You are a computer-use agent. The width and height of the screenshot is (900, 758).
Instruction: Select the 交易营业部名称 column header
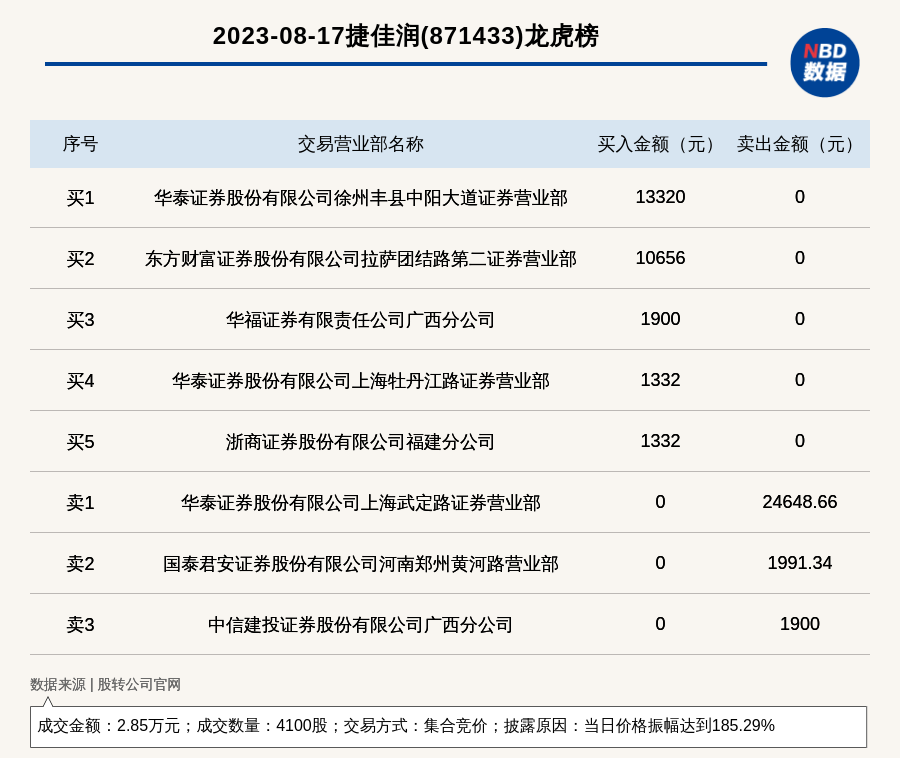360,144
